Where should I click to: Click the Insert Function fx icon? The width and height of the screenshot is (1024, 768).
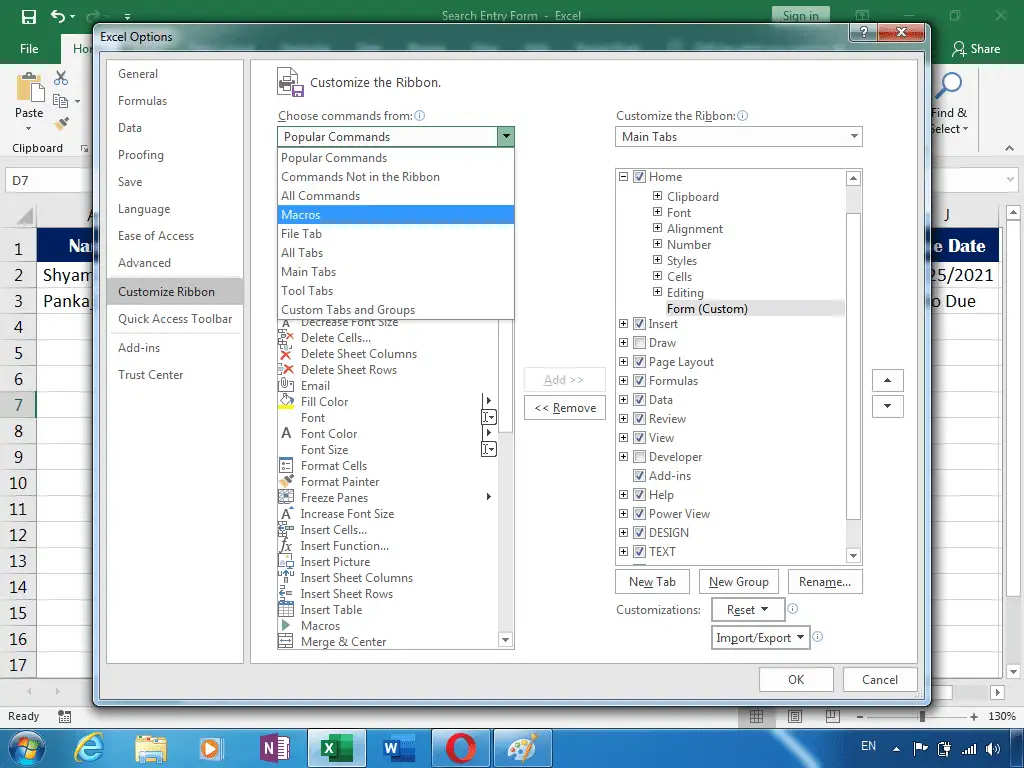(285, 545)
